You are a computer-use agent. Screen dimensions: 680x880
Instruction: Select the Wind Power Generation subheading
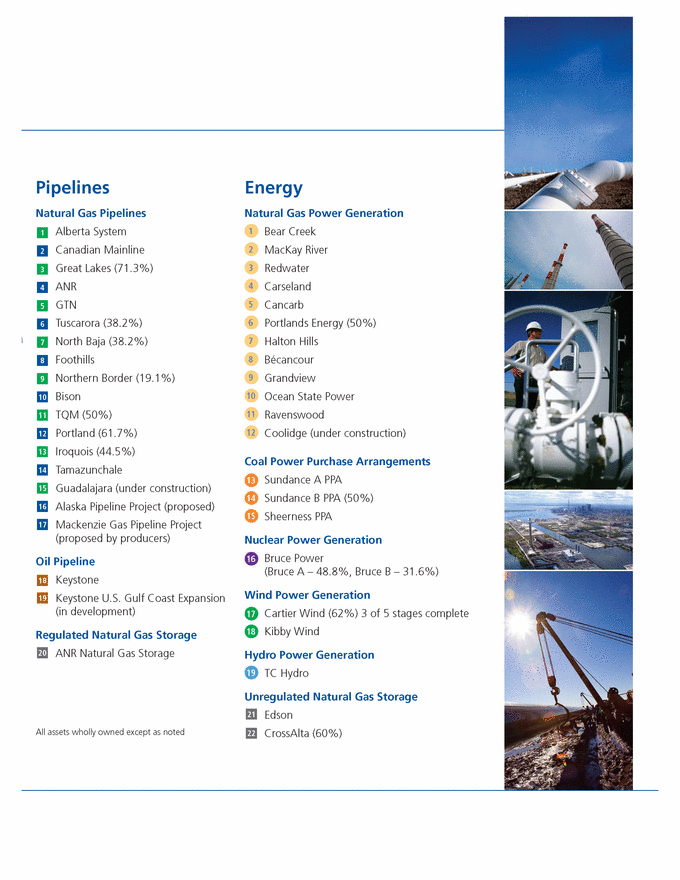click(x=307, y=595)
